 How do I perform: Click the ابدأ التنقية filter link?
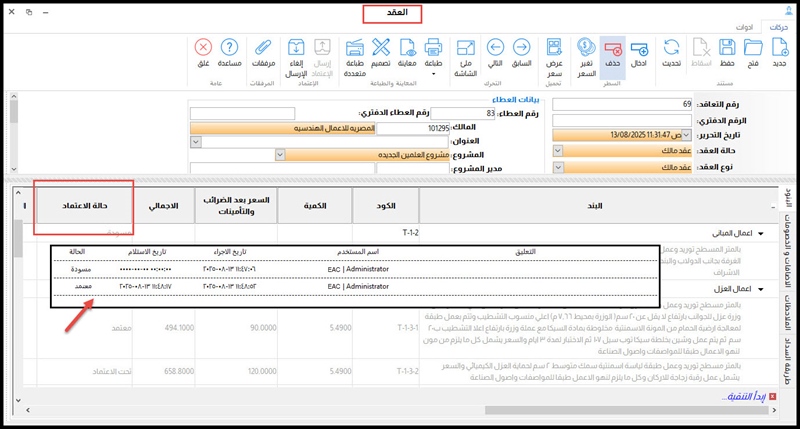(x=743, y=396)
